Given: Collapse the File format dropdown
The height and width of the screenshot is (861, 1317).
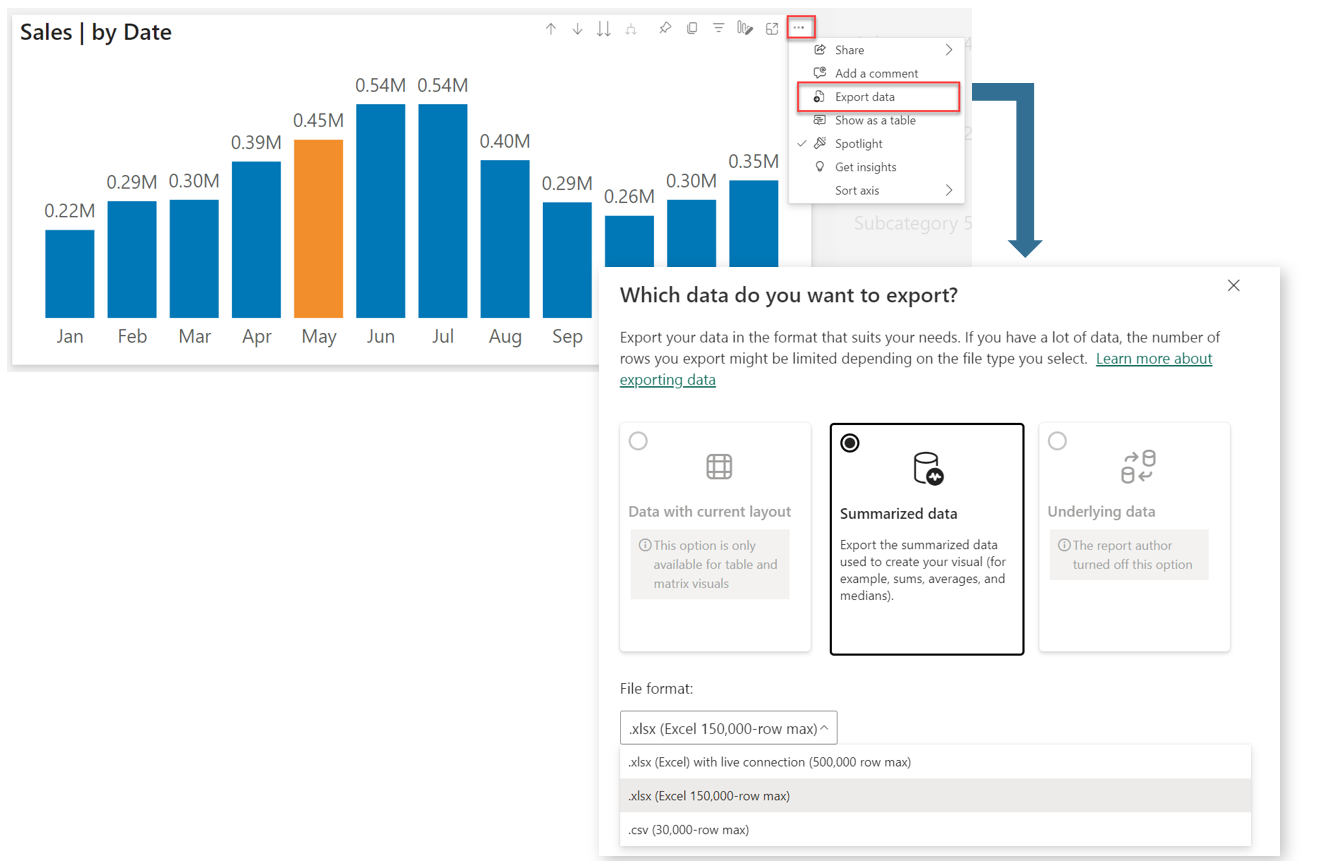Looking at the screenshot, I should click(x=728, y=728).
